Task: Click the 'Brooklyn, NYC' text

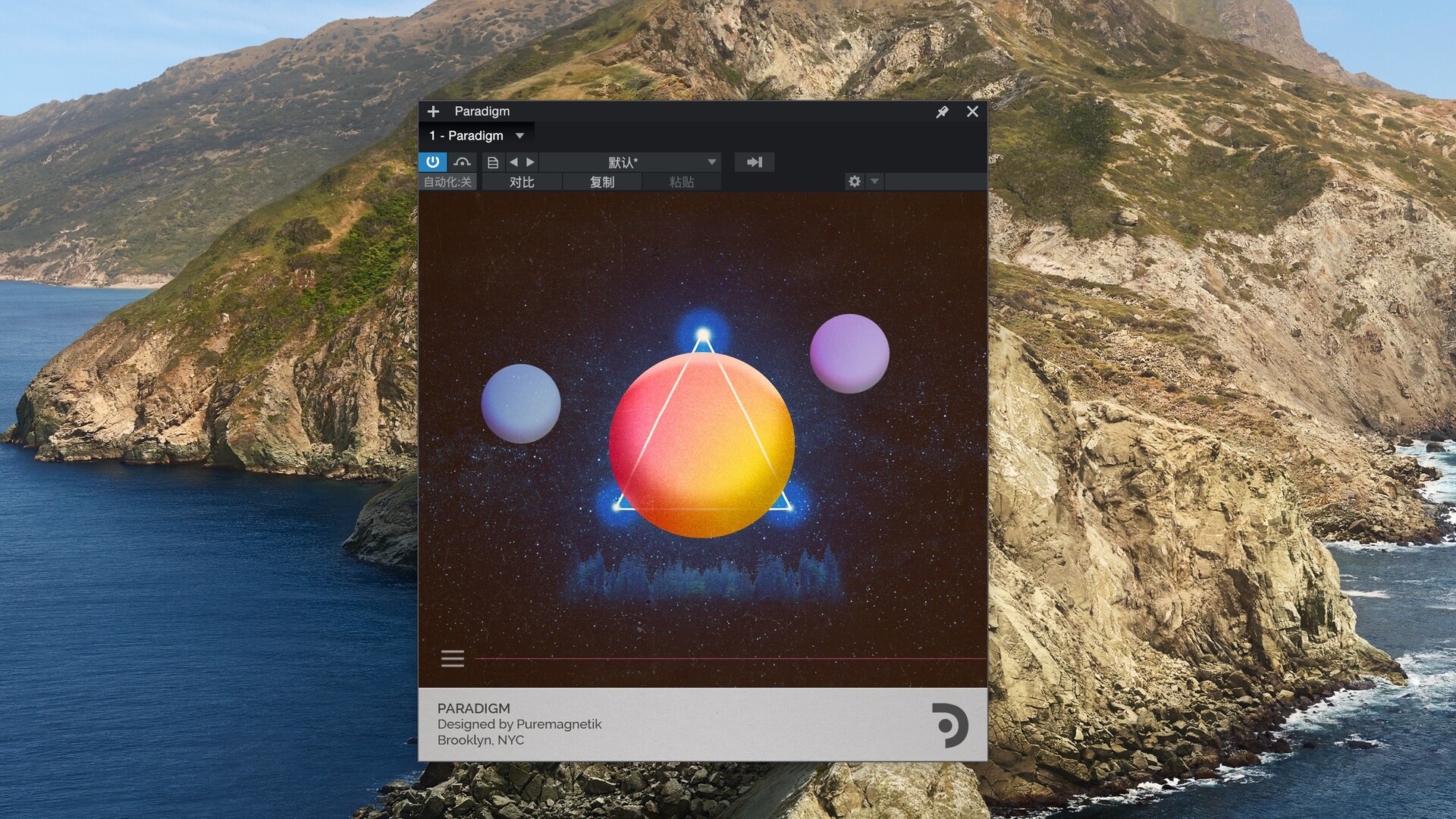Action: 481,740
